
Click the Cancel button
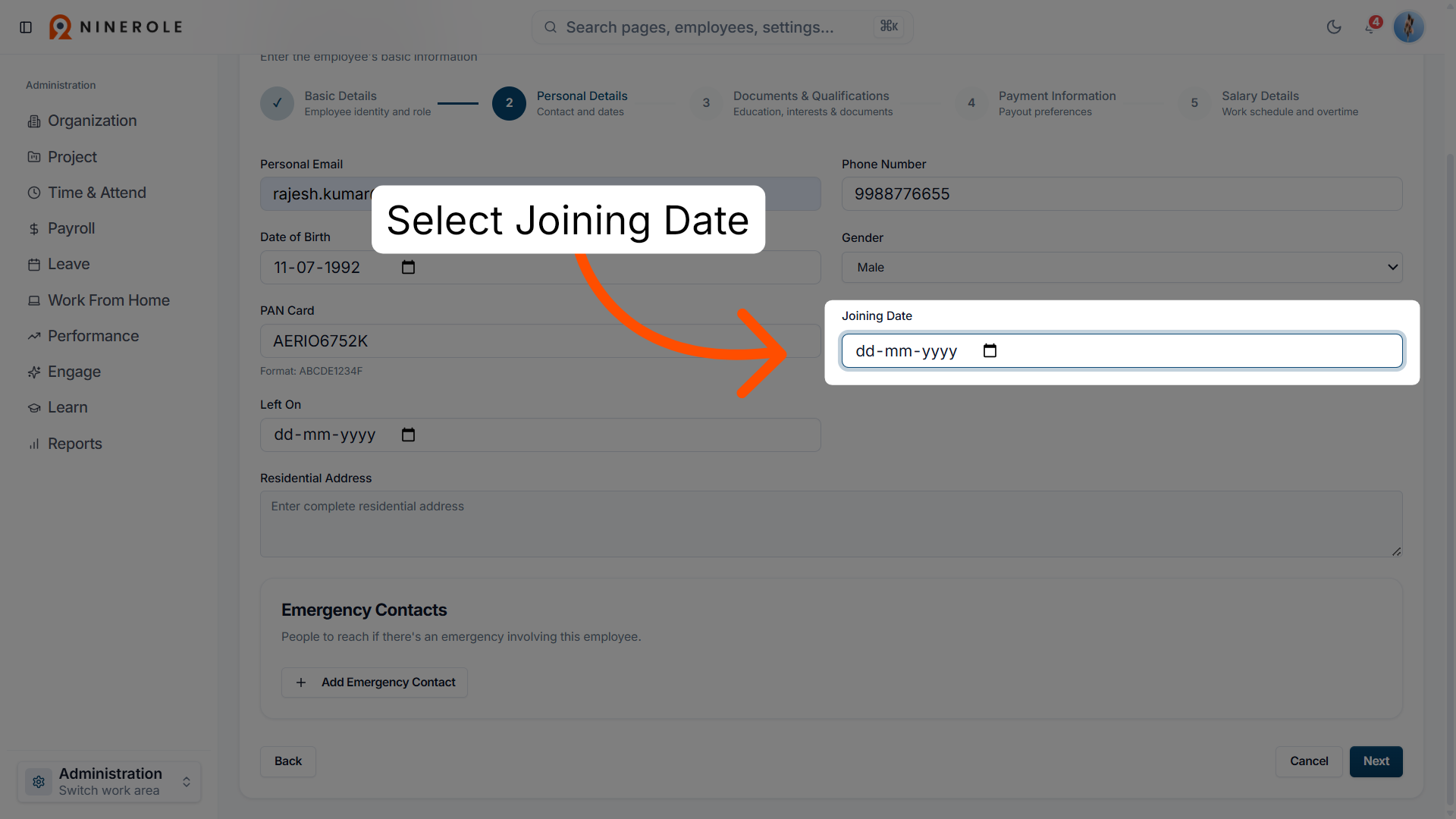click(1309, 761)
